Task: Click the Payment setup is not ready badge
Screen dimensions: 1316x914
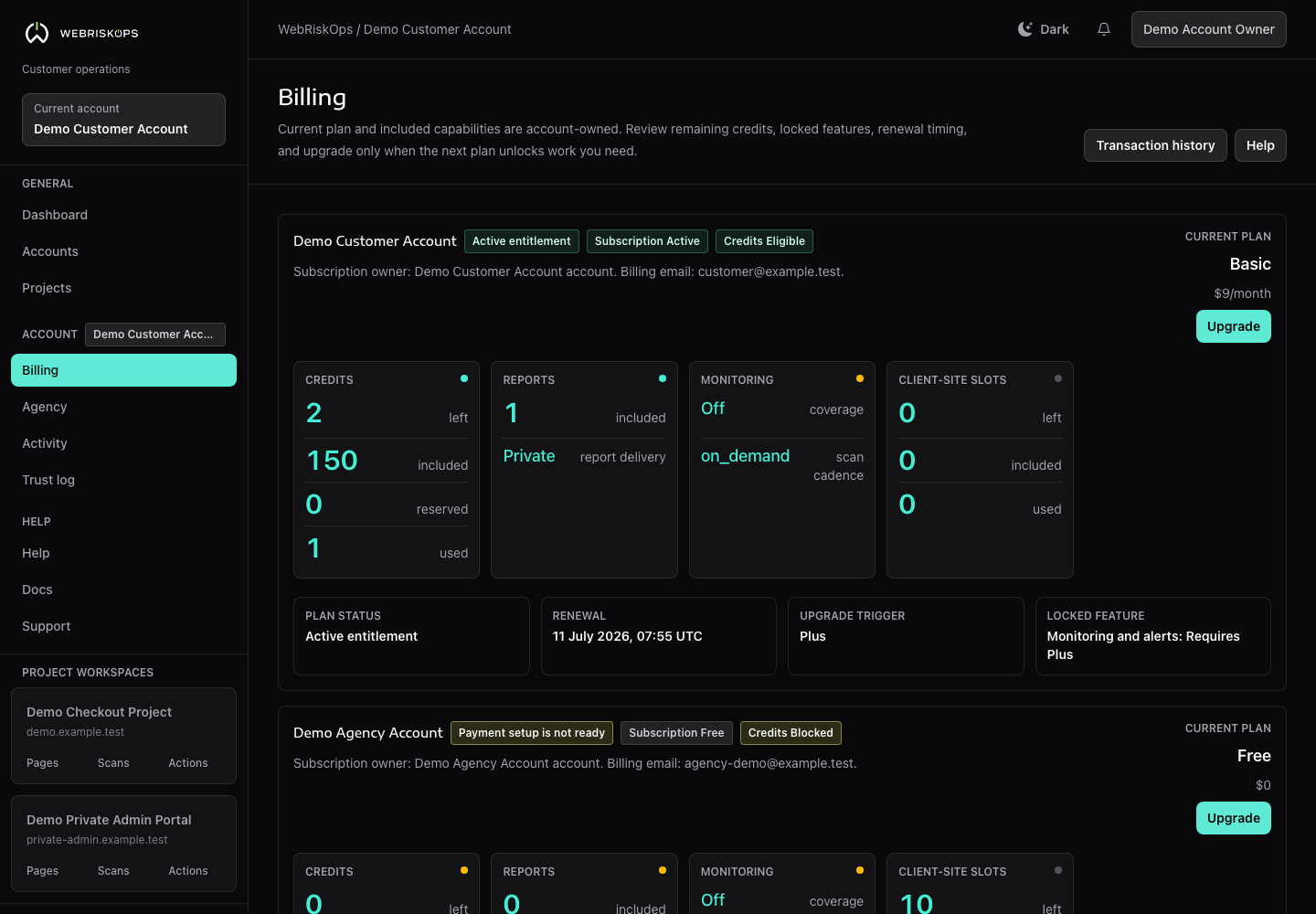Action: (531, 733)
